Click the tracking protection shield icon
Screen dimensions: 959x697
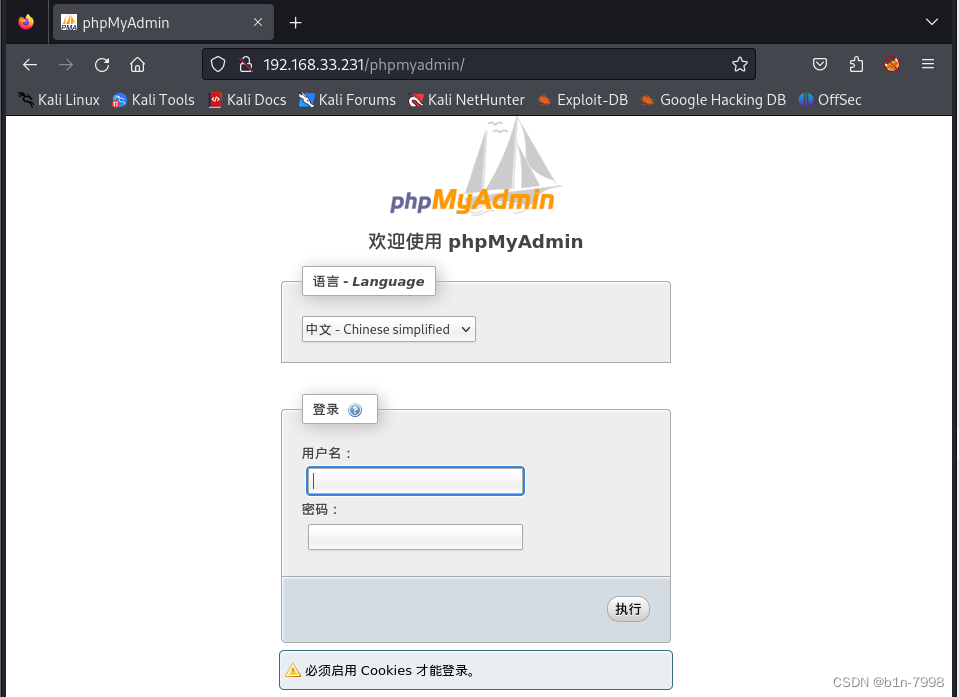pyautogui.click(x=218, y=64)
